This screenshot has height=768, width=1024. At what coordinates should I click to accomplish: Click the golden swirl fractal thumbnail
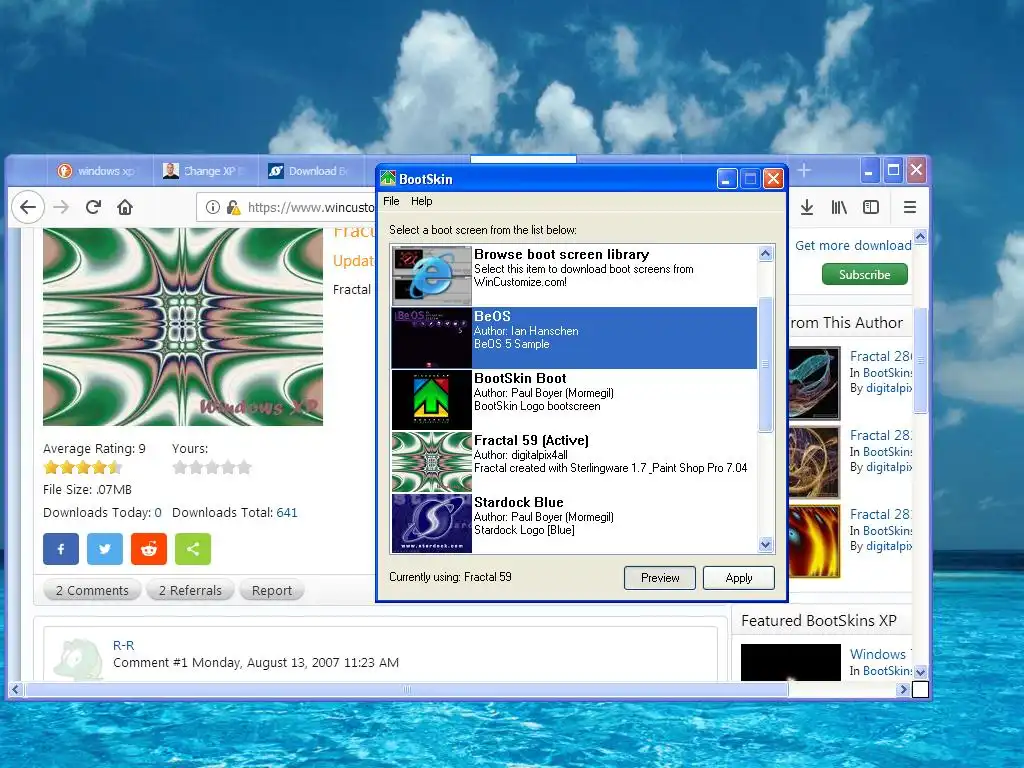(814, 462)
